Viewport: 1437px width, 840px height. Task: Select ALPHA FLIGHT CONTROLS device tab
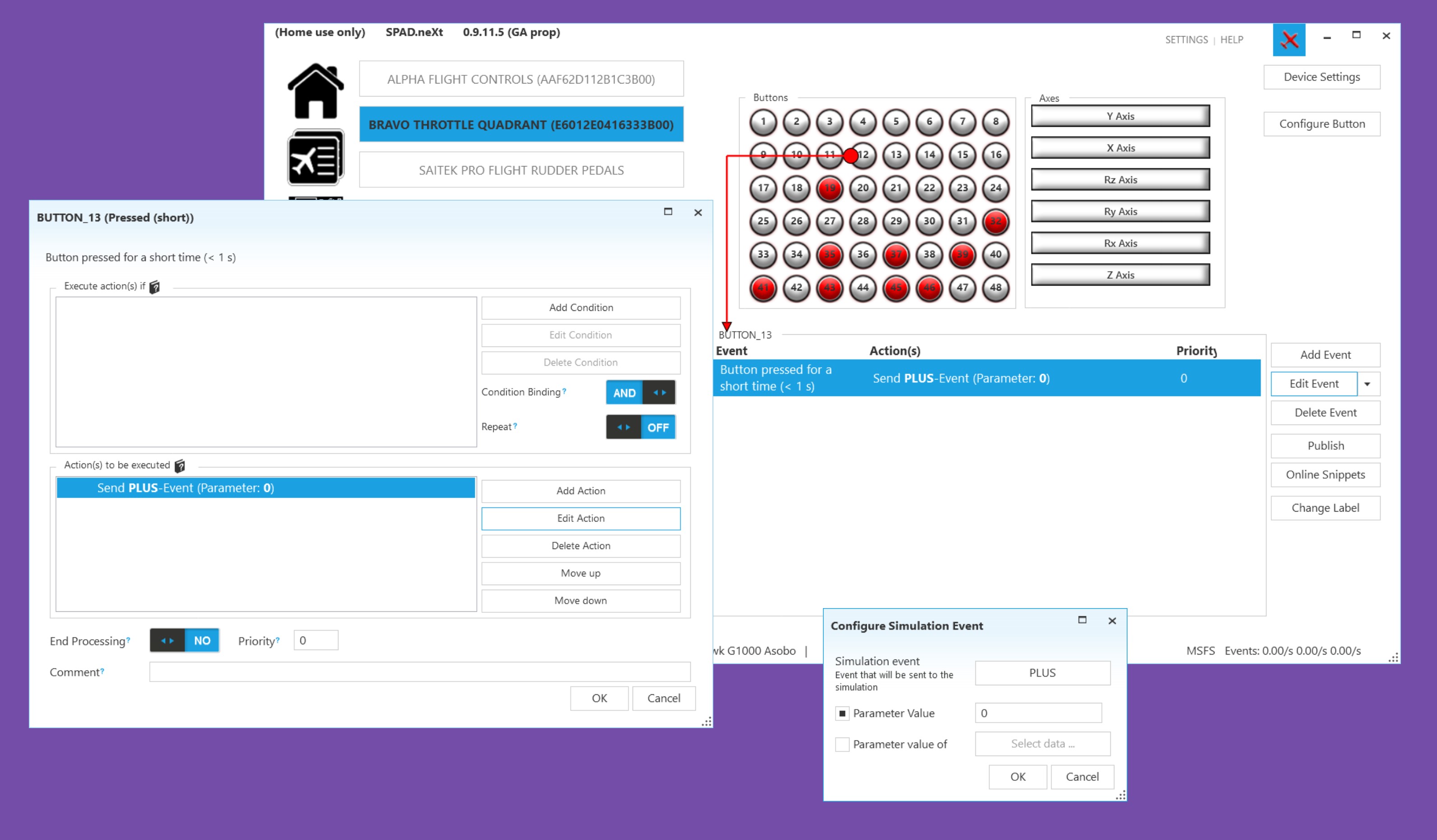[x=521, y=79]
